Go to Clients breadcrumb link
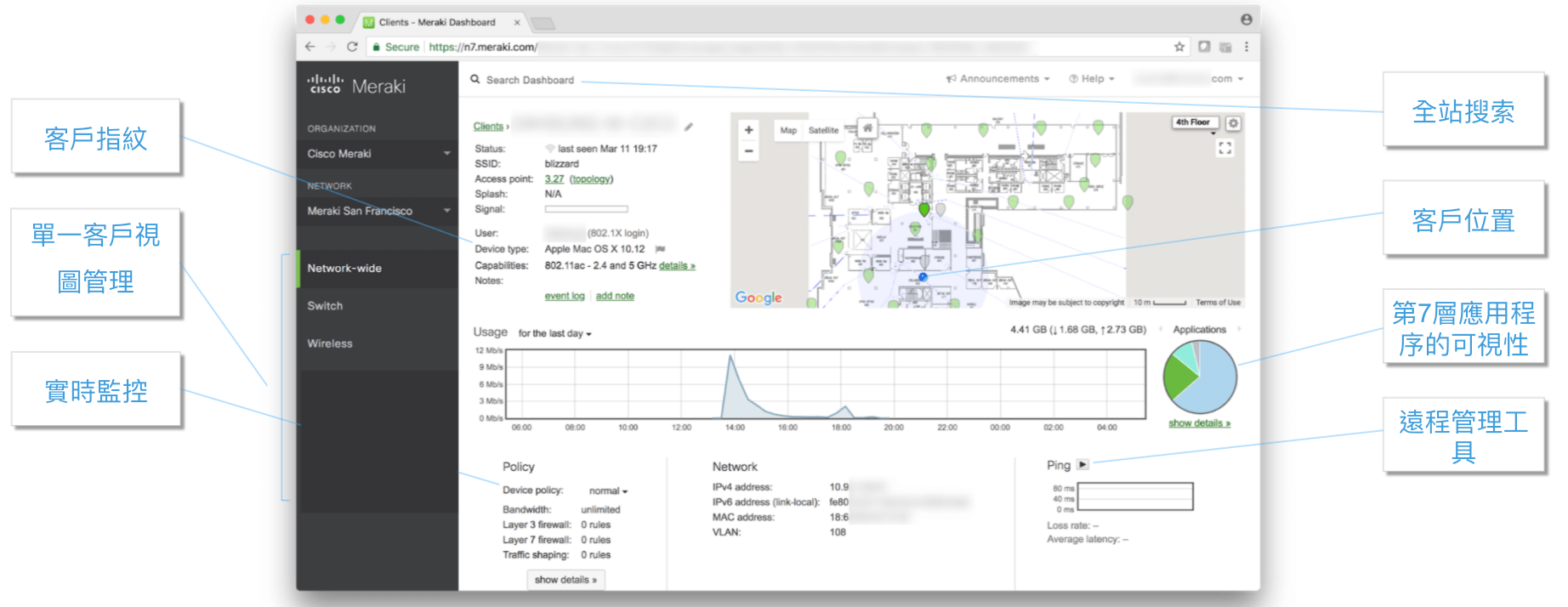Screen dimensions: 1568x607 tap(488, 127)
